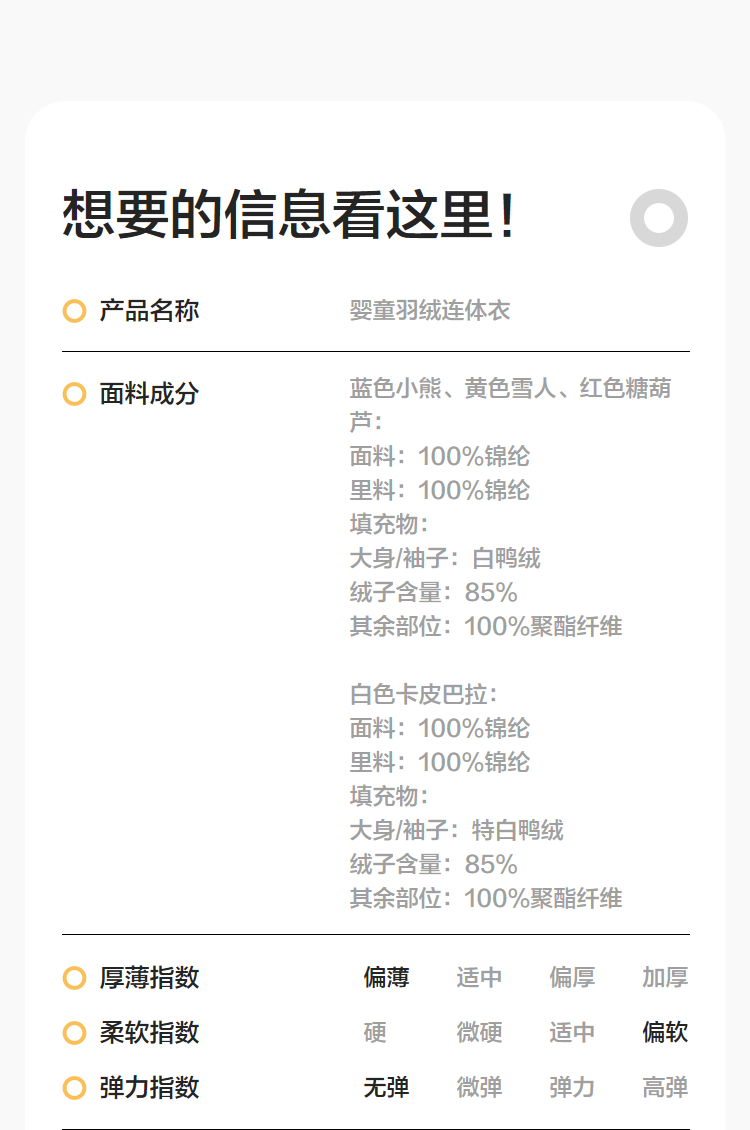Screen dimensions: 750x1130
Task: Choose 微弹 elasticity option
Action: click(x=479, y=1088)
